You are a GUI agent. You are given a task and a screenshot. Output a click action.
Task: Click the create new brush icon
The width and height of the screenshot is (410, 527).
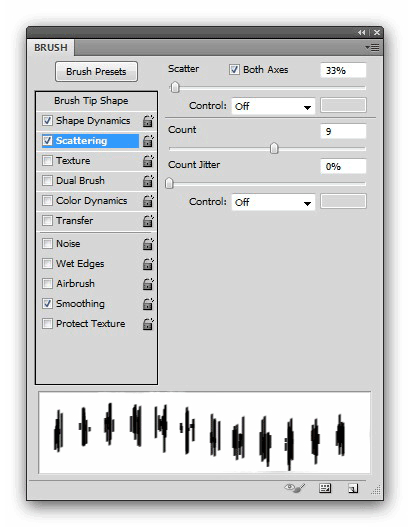pos(353,488)
